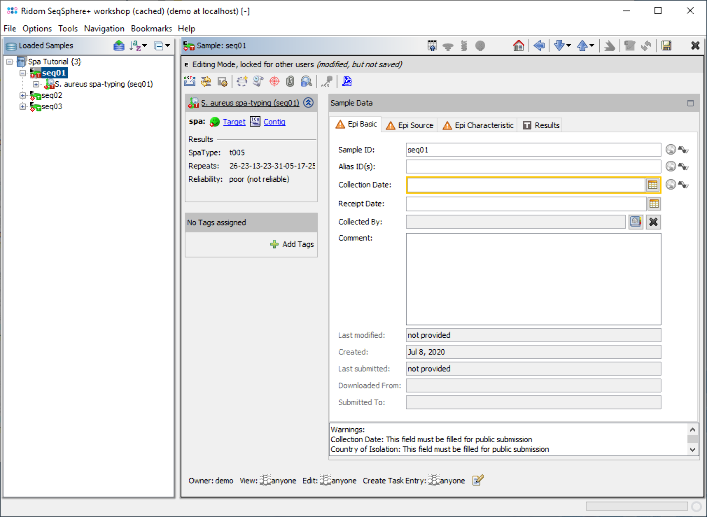Open Receipt Date calendar picker
The image size is (707, 517).
coord(654,203)
